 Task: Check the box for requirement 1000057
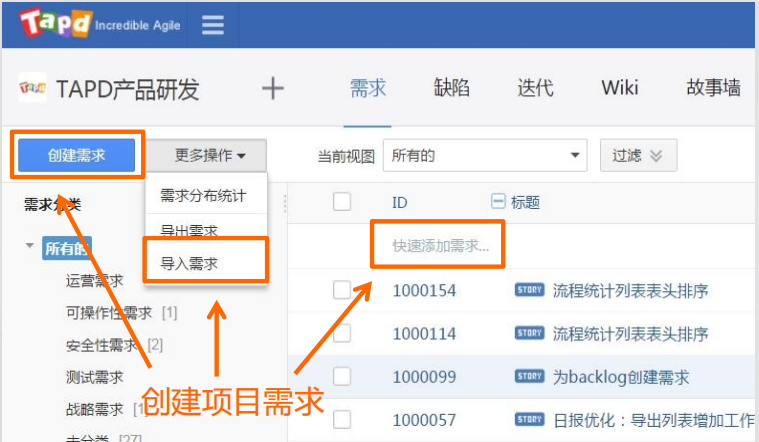coord(342,419)
